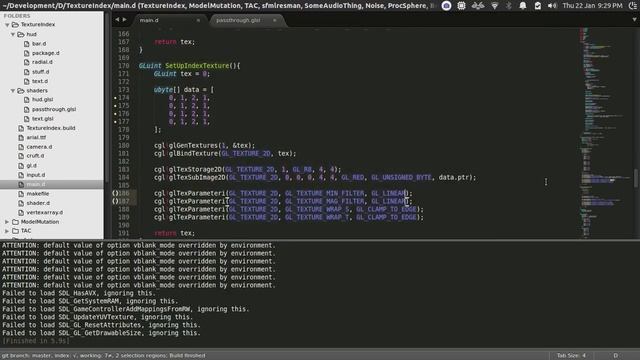Image resolution: width=640 pixels, height=360 pixels.
Task: Click the modified marker at line 174
Action: tap(115, 98)
